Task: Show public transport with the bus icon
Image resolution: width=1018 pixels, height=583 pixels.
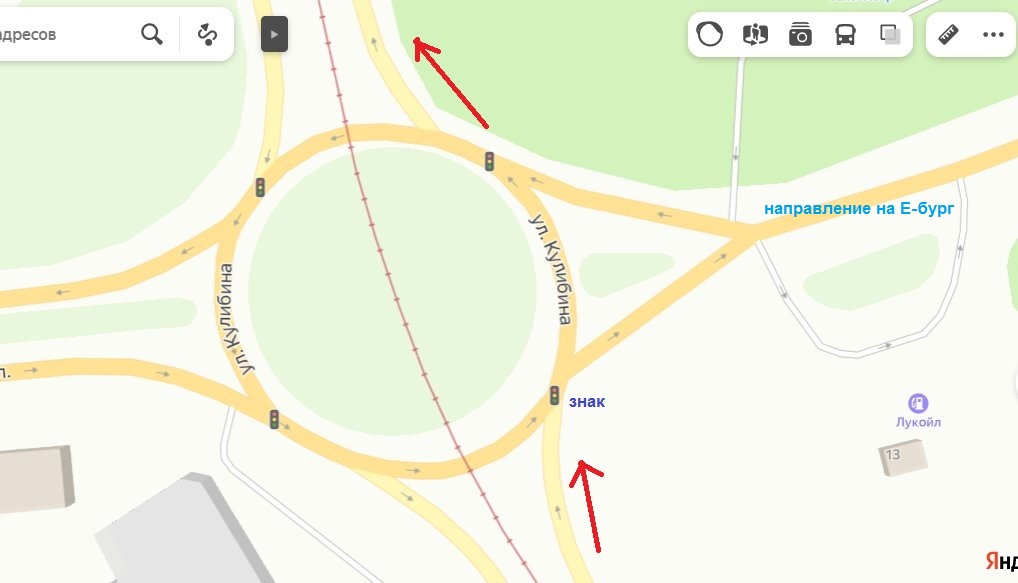Action: [x=845, y=34]
